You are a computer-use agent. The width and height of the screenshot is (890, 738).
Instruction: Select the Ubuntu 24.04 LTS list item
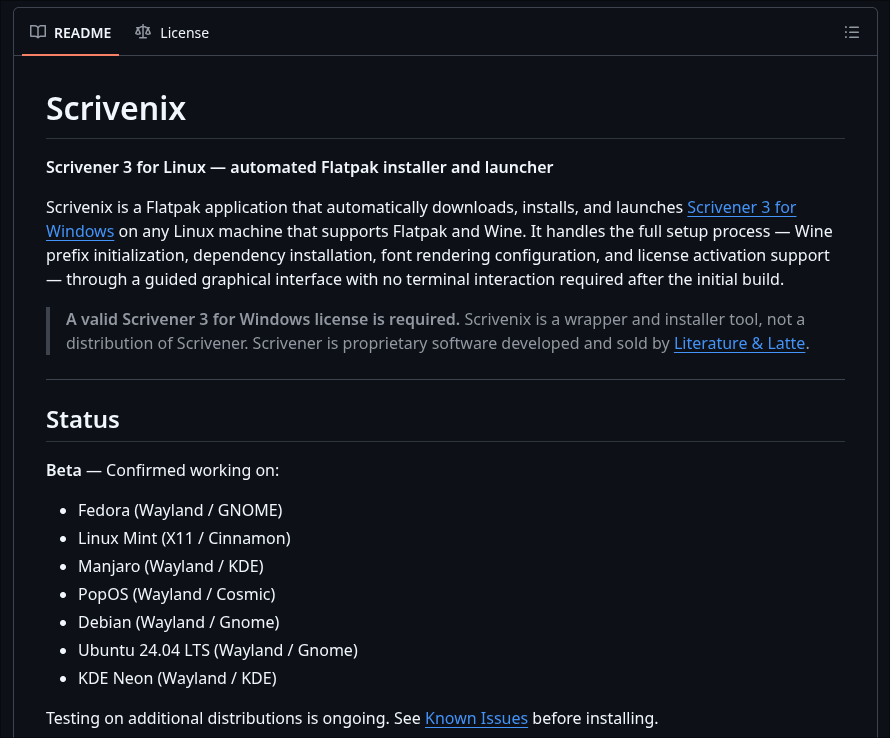(218, 651)
